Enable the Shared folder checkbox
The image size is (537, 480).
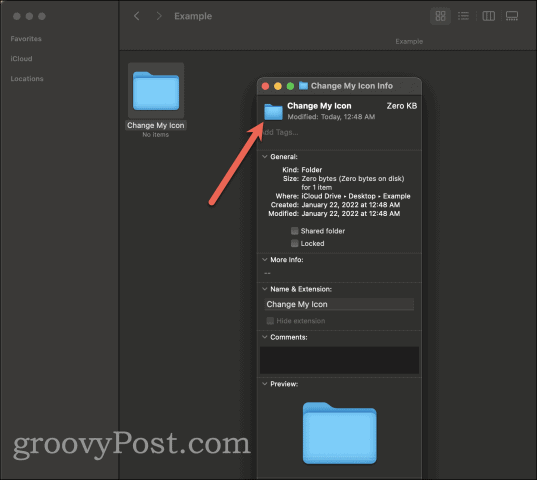294,231
